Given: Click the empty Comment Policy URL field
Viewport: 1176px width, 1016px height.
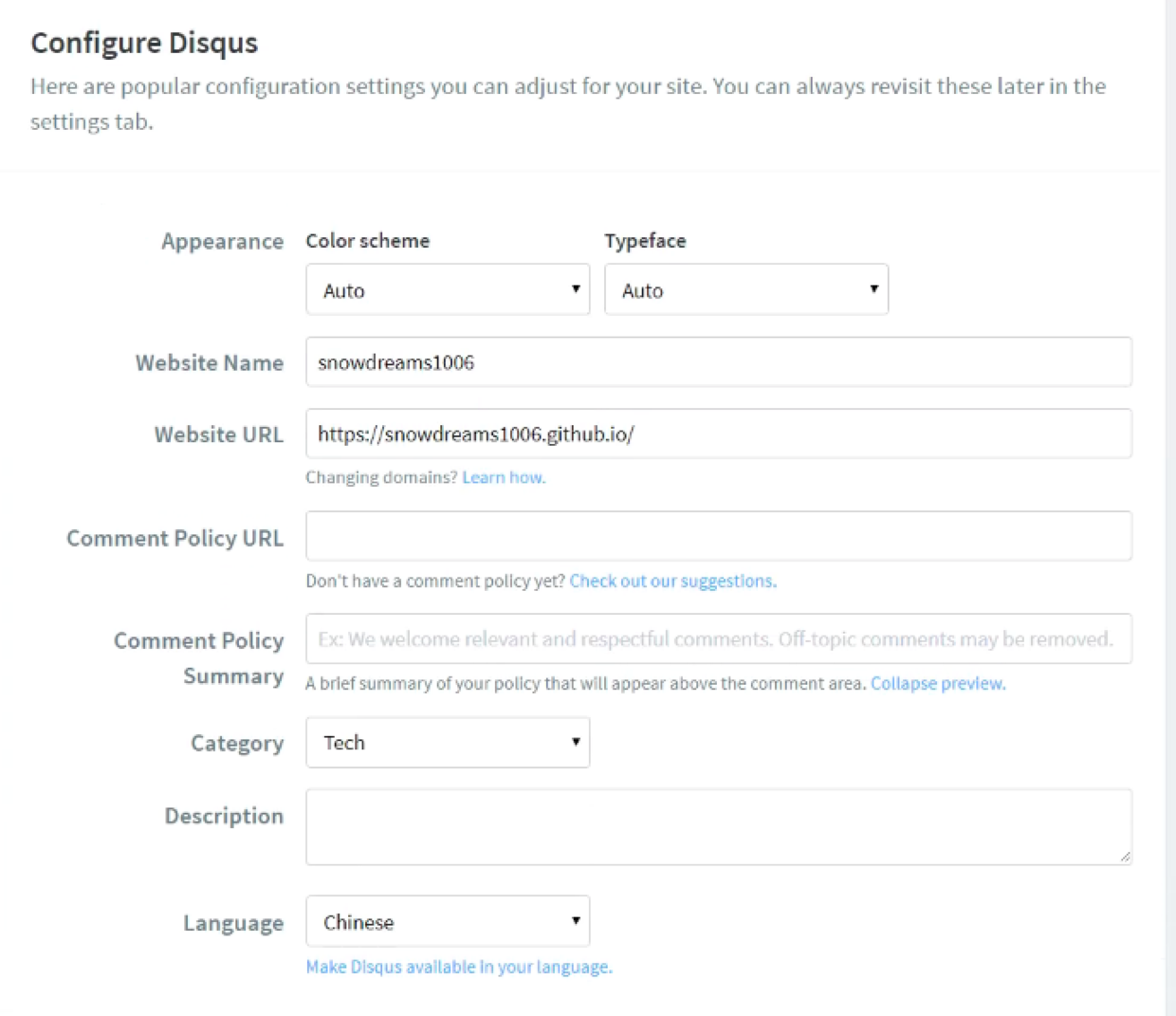Looking at the screenshot, I should coord(718,535).
